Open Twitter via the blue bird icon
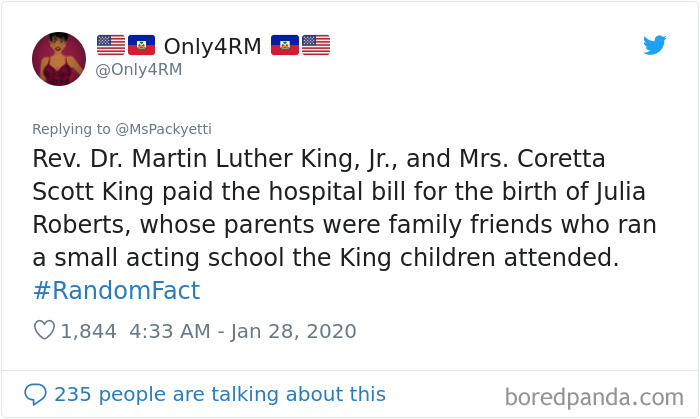 655,45
